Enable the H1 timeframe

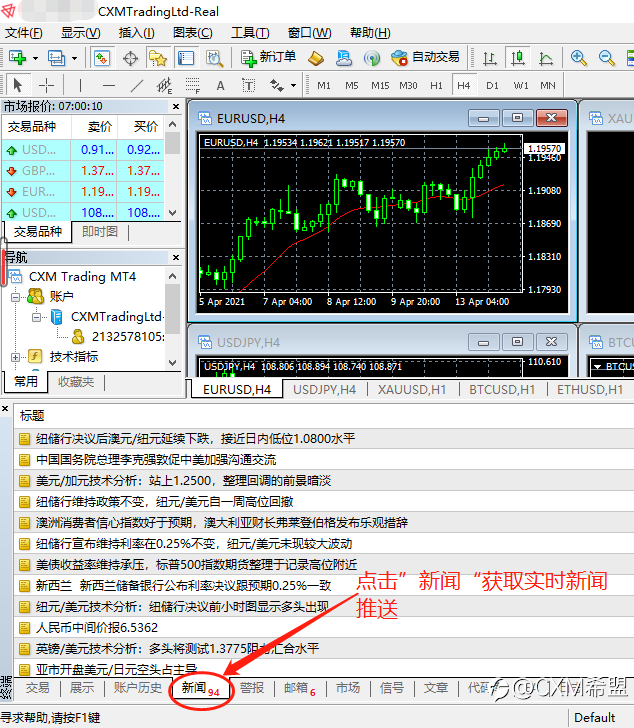pyautogui.click(x=436, y=85)
